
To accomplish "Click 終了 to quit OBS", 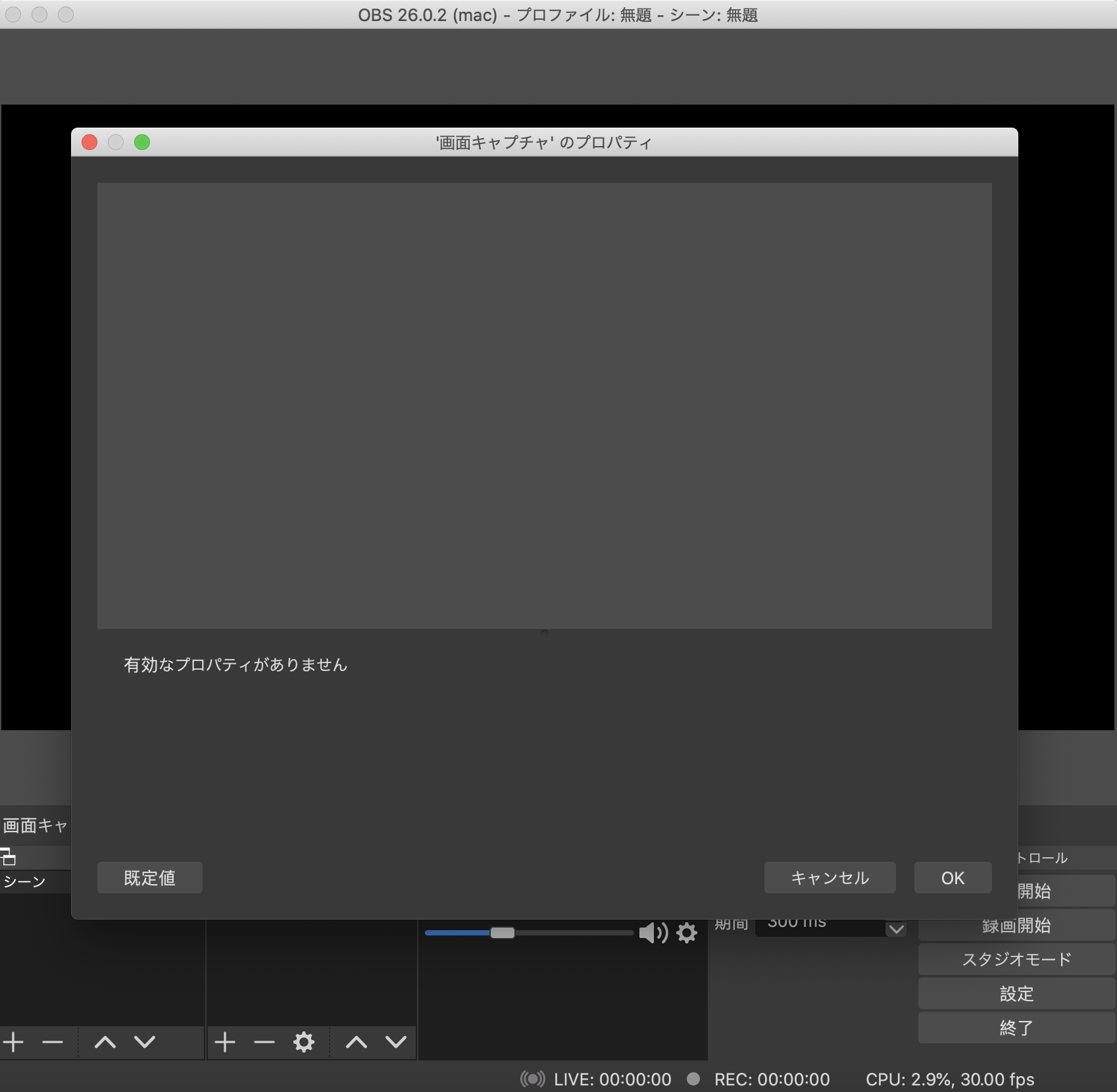I will click(x=1016, y=1028).
